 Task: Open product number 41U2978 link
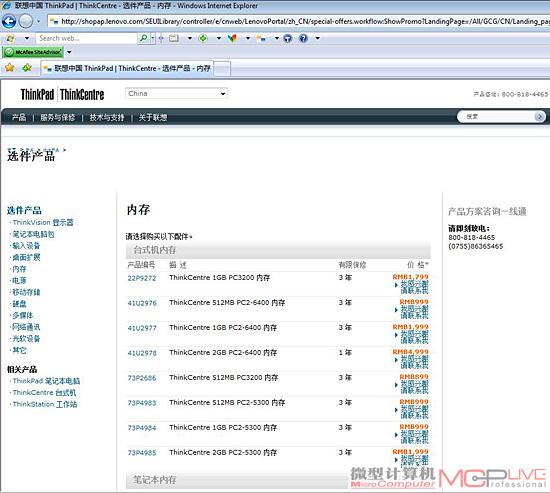tap(142, 353)
